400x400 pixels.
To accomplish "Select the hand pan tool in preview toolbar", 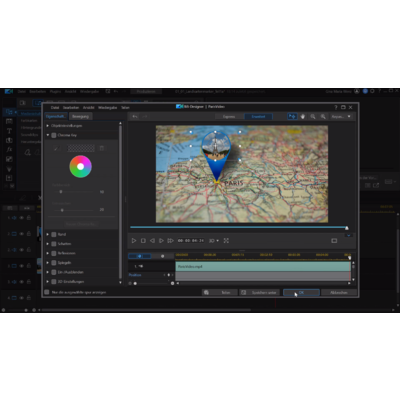I will click(303, 116).
